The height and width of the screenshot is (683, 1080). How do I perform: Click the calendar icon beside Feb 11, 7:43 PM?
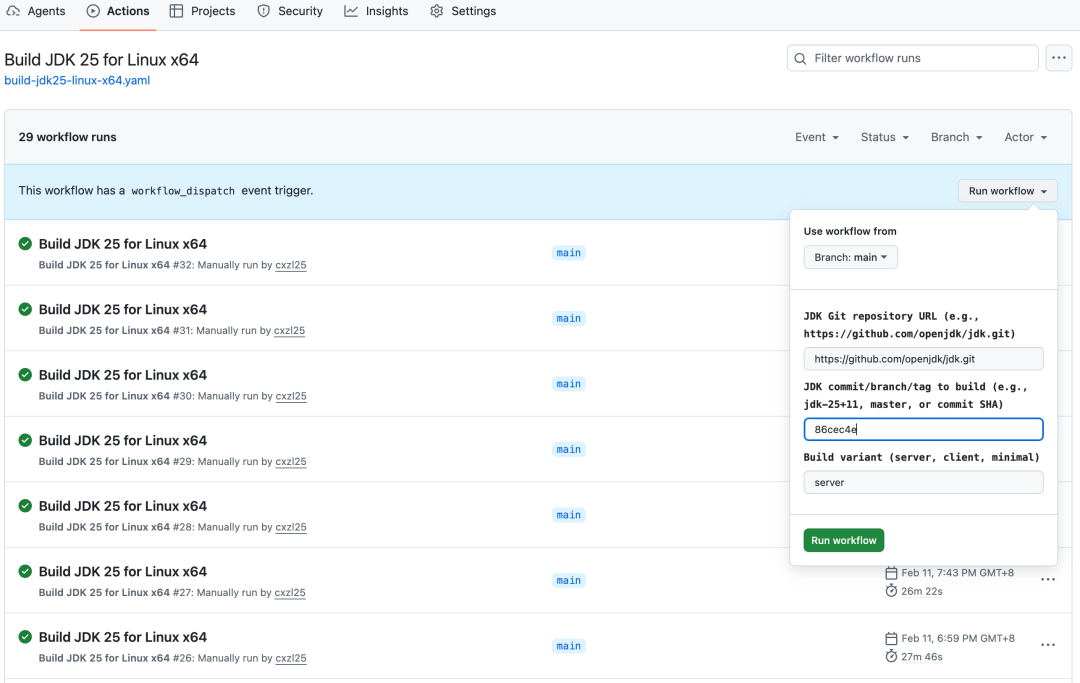click(891, 573)
